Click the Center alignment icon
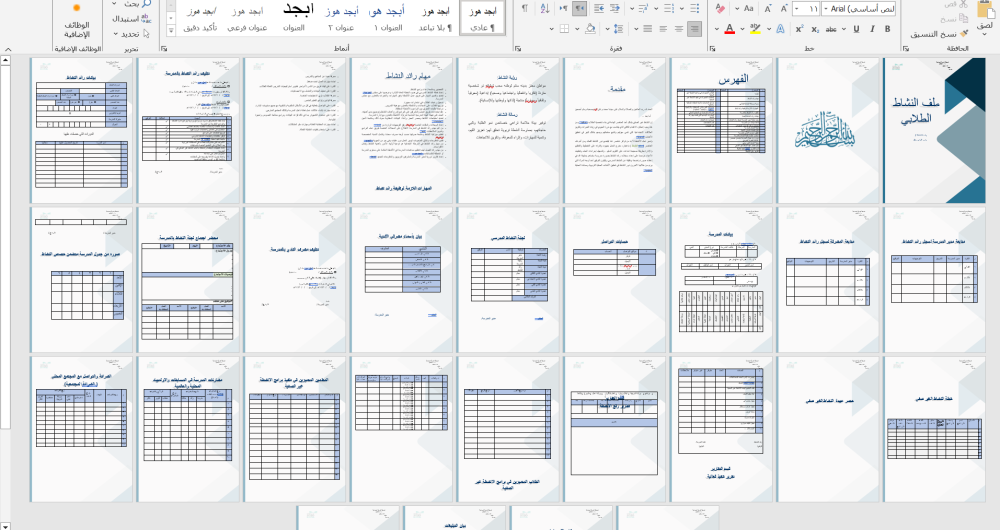Screen dimensions: 1000x530 [x=679, y=29]
